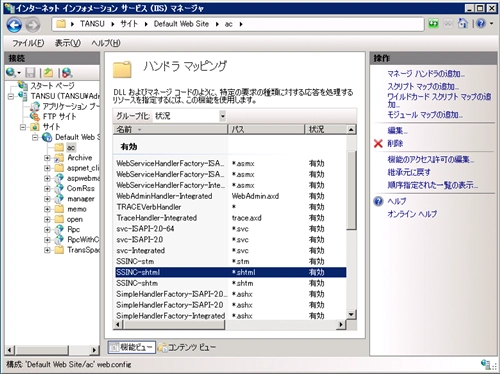The image size is (500, 374).
Task: Select the manager application node
Action: pos(81,199)
